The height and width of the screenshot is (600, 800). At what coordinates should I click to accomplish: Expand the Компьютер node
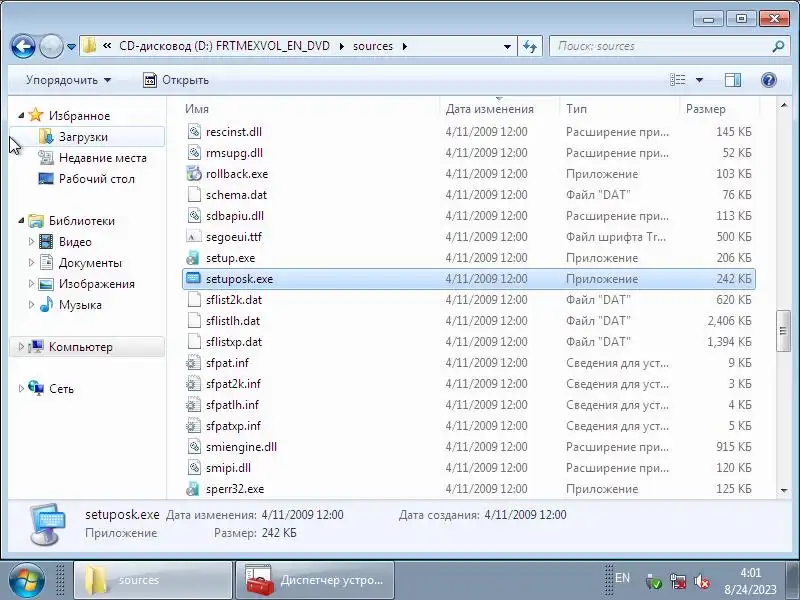(21, 346)
